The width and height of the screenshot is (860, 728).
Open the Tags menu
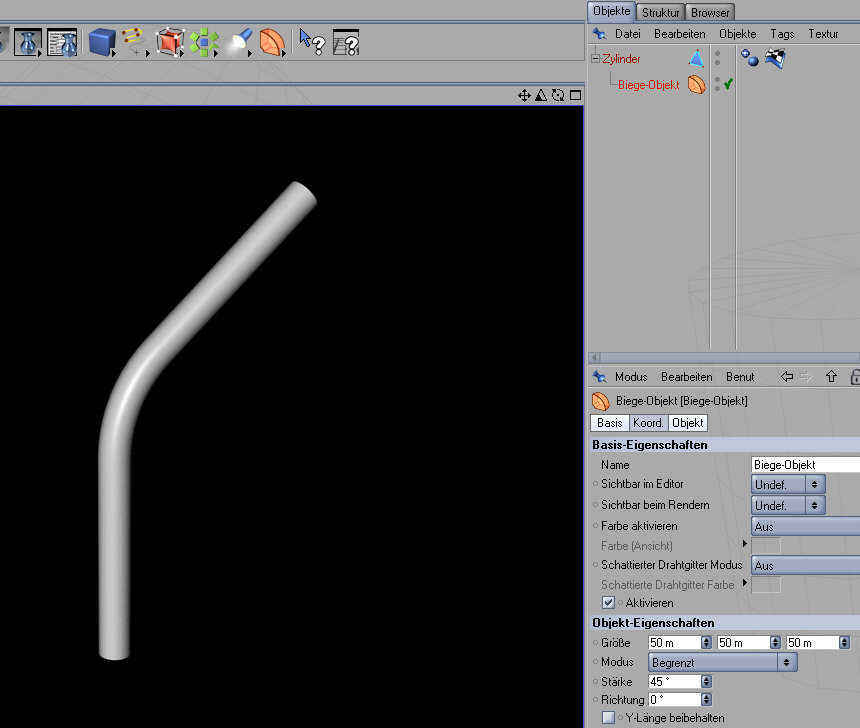click(782, 34)
